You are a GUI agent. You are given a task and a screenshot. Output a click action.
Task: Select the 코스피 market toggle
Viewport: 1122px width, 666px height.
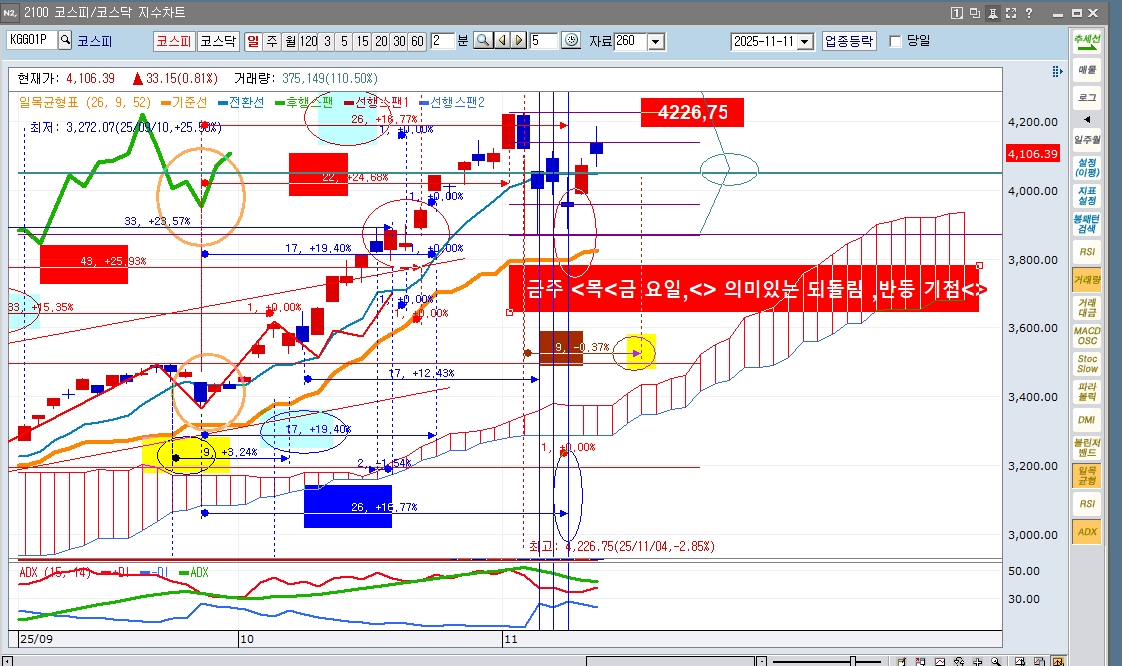[173, 41]
